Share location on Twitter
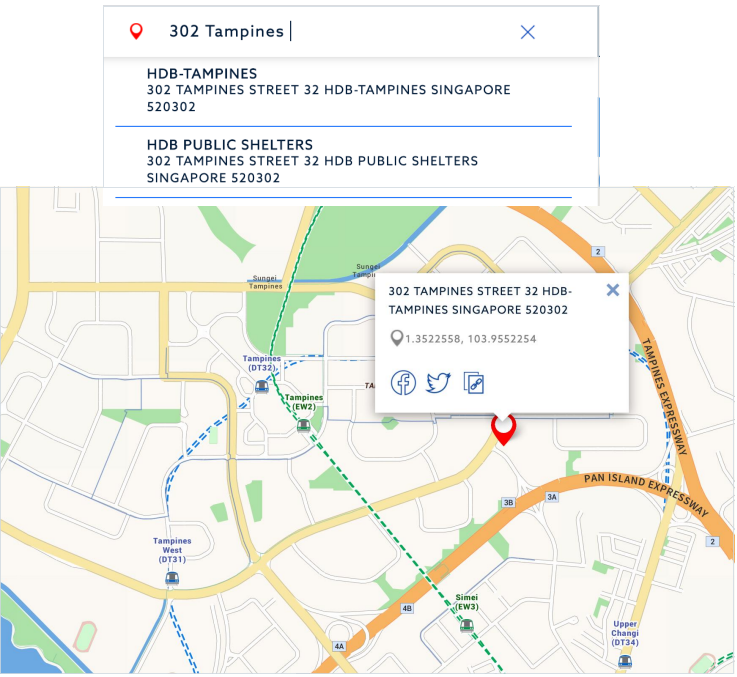737x677 pixels. coord(438,382)
